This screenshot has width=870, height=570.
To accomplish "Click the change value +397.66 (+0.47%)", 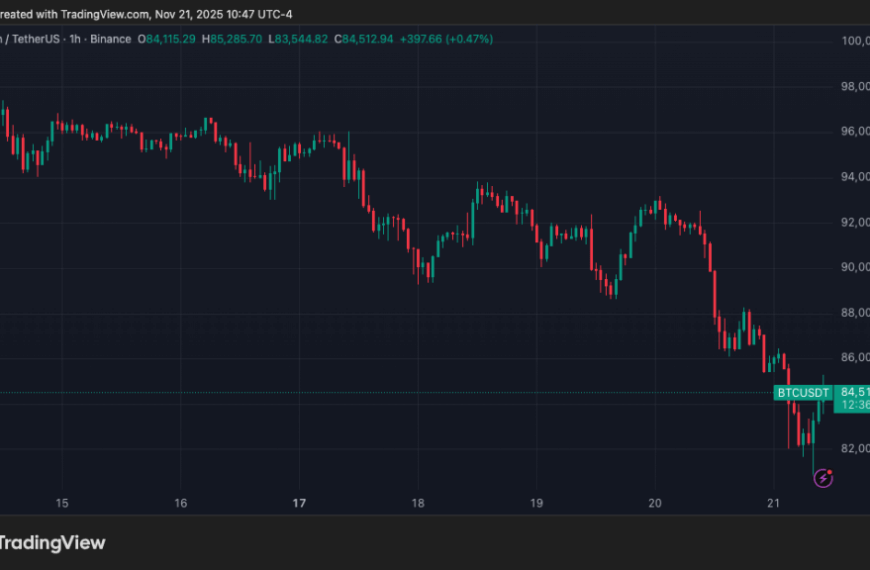I will 446,39.
